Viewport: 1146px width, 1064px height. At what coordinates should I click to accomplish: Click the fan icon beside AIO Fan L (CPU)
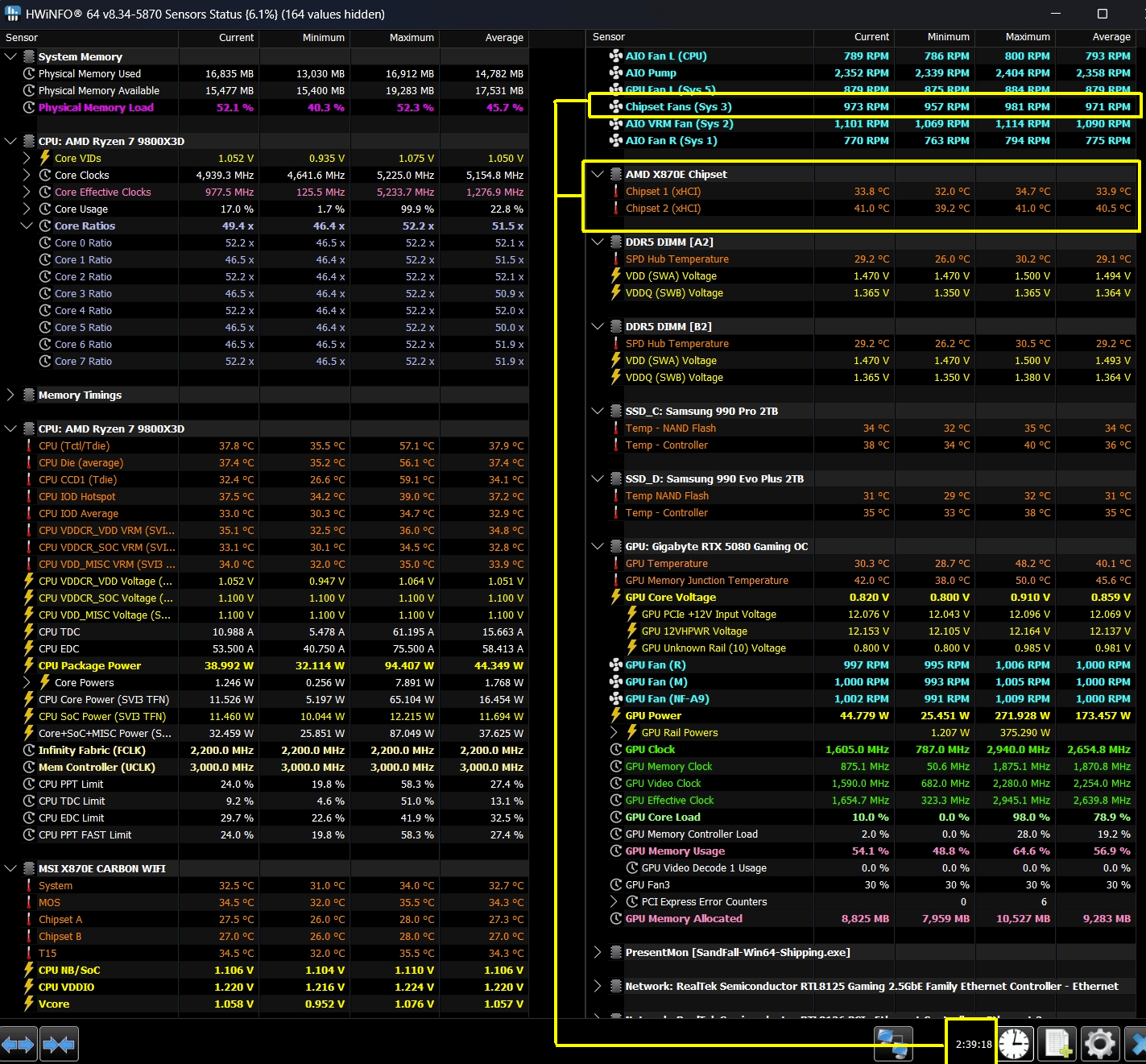click(x=615, y=56)
